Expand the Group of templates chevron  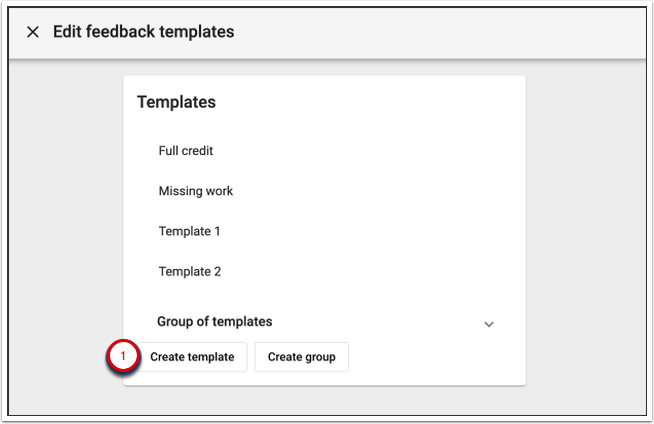[489, 324]
